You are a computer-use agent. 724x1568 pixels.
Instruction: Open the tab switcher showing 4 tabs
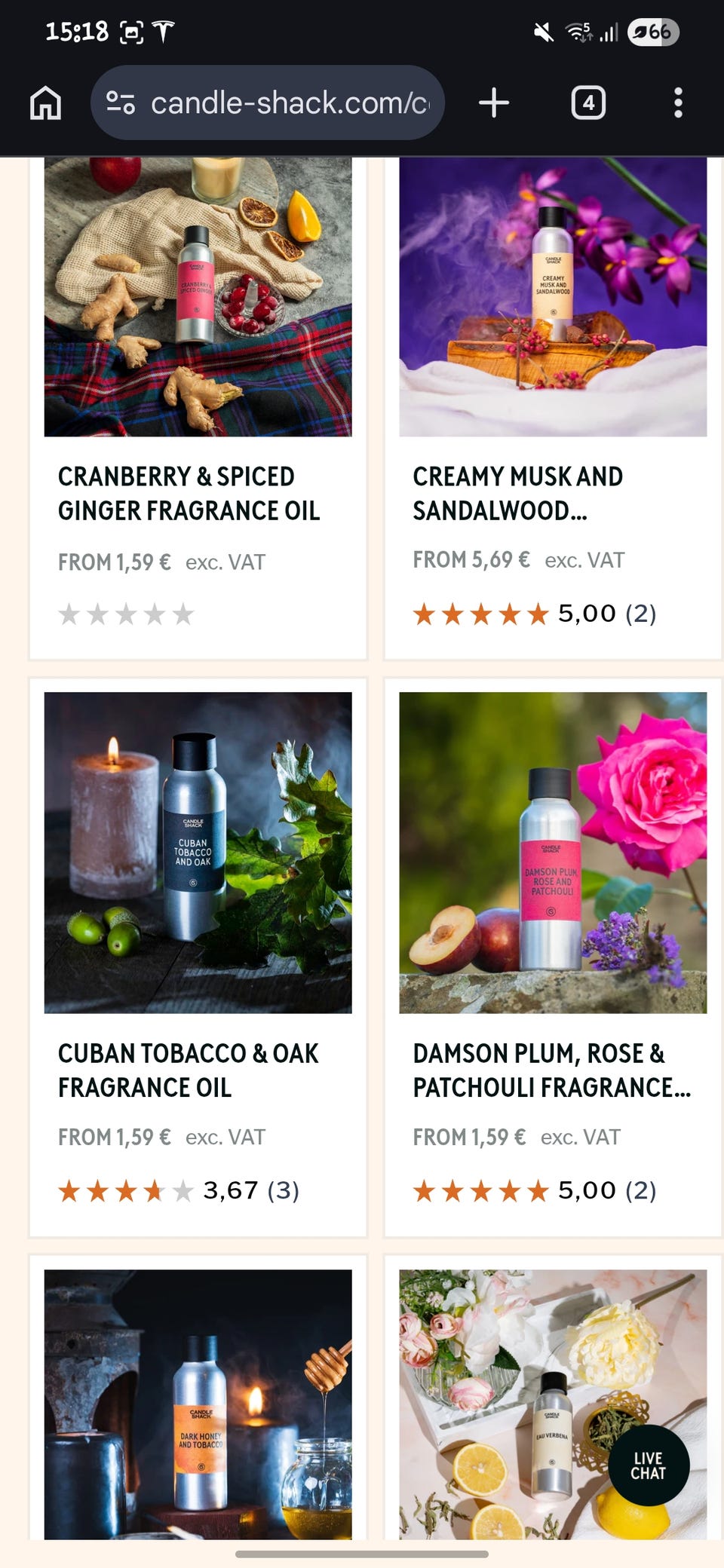(588, 103)
